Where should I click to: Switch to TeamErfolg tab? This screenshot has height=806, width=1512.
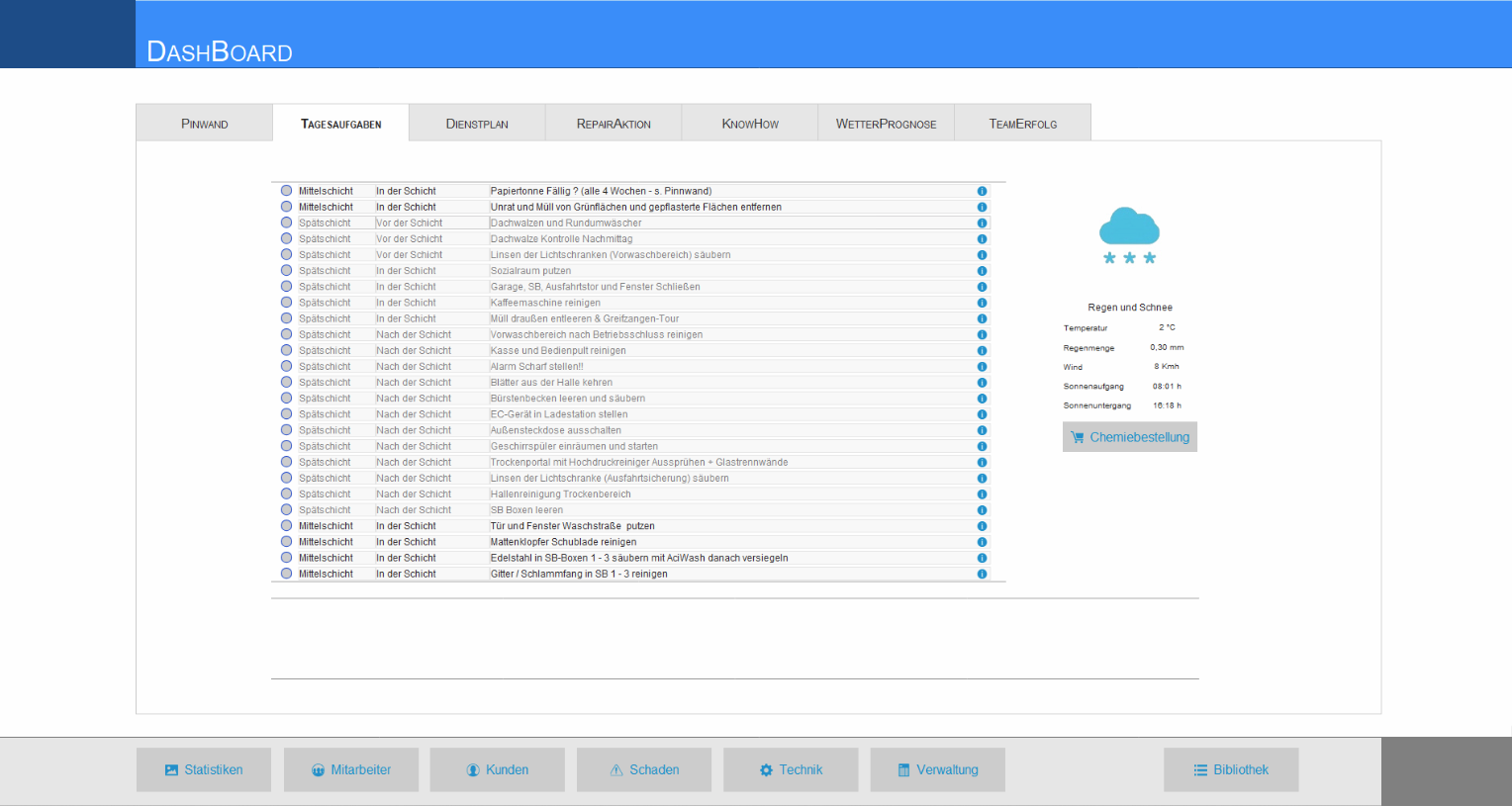click(x=1023, y=124)
